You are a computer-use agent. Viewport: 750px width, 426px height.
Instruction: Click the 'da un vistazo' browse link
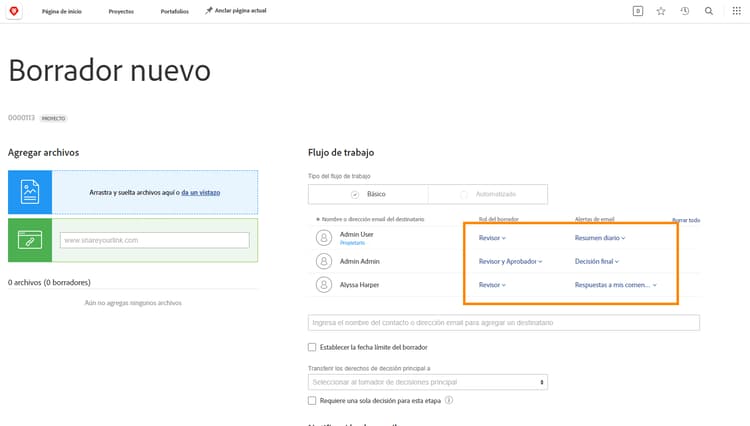pos(201,193)
